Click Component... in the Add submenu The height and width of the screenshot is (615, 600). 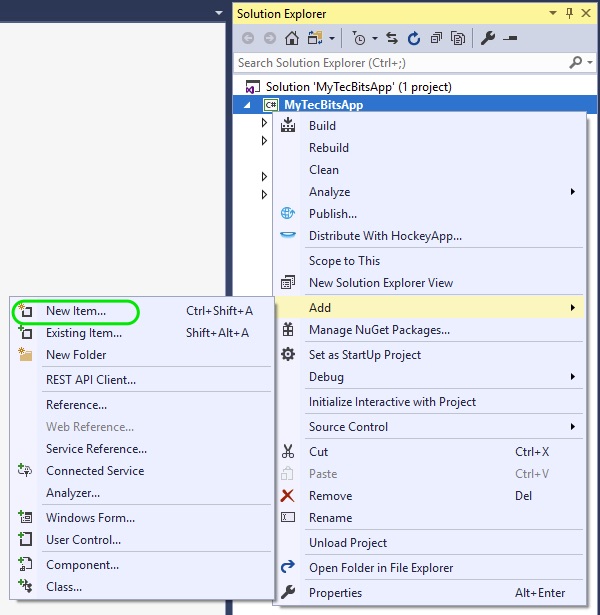click(142, 565)
